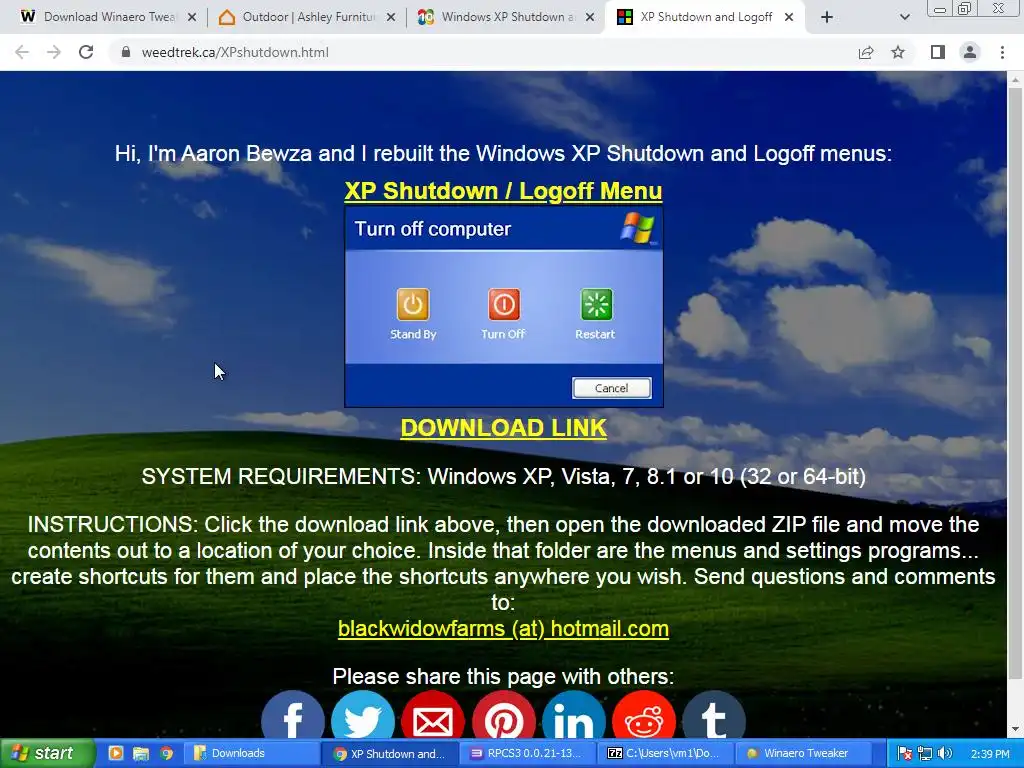The width and height of the screenshot is (1024, 768).
Task: Reload the current page
Action: point(86,52)
